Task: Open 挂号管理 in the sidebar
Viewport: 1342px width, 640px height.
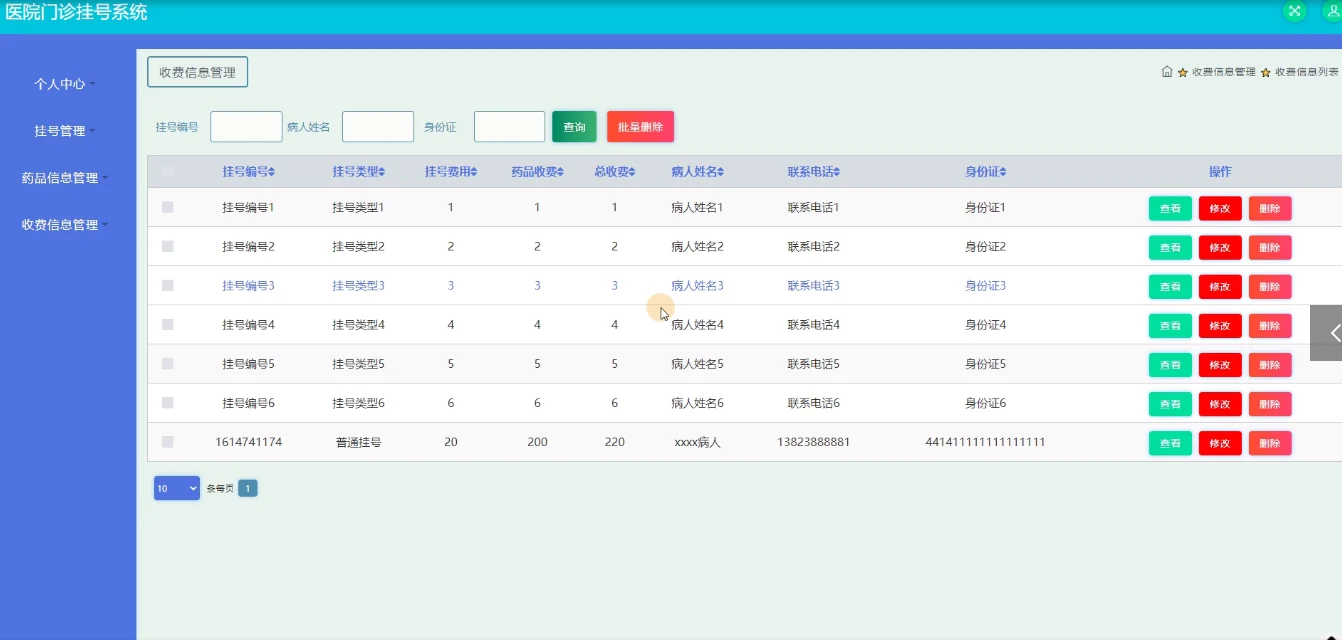Action: [x=65, y=131]
